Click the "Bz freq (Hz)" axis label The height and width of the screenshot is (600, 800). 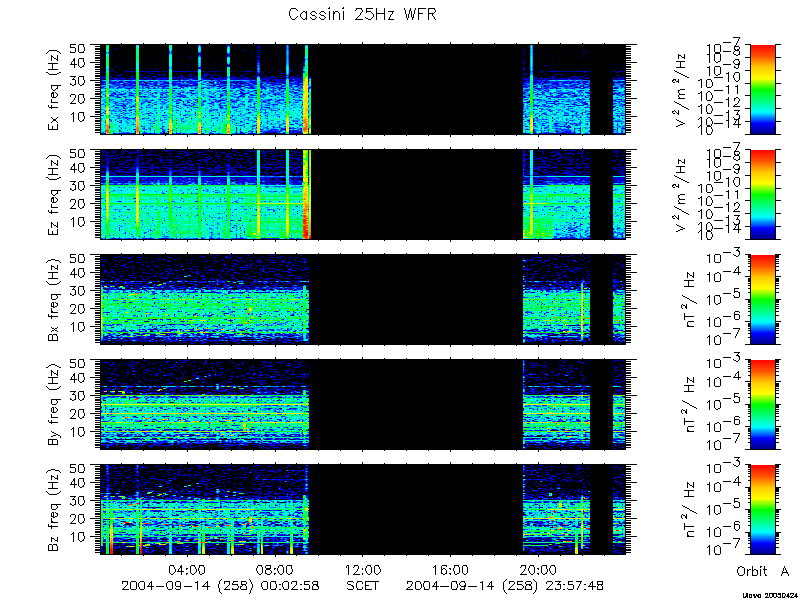[55, 509]
